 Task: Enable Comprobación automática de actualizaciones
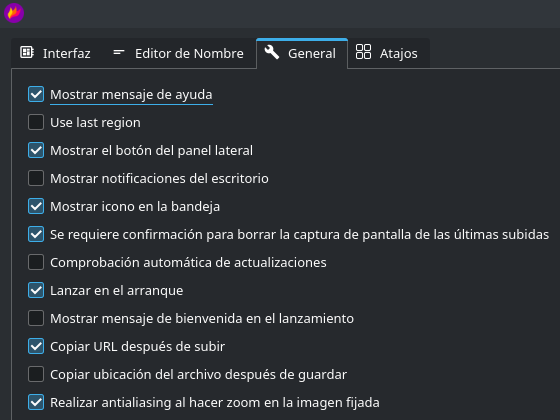click(36, 262)
